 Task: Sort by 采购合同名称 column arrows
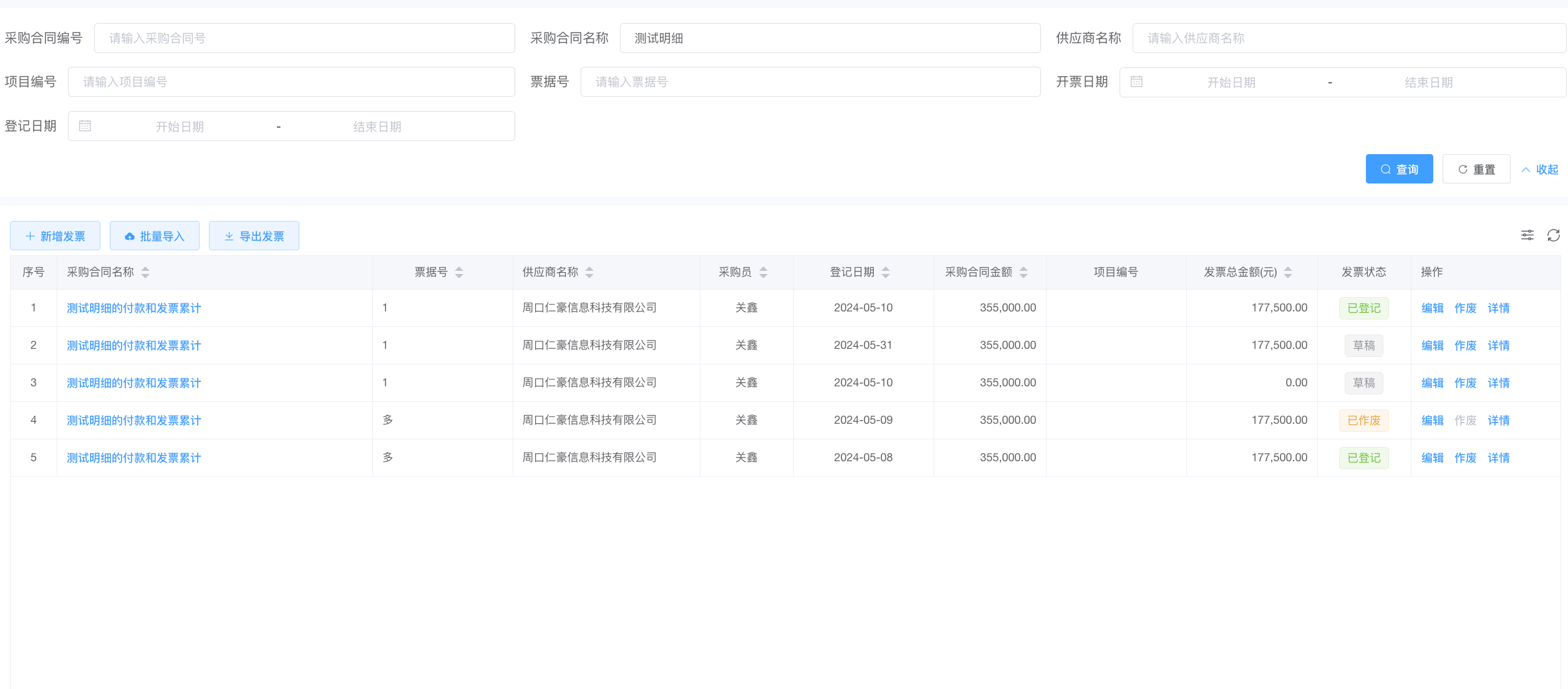[x=145, y=272]
